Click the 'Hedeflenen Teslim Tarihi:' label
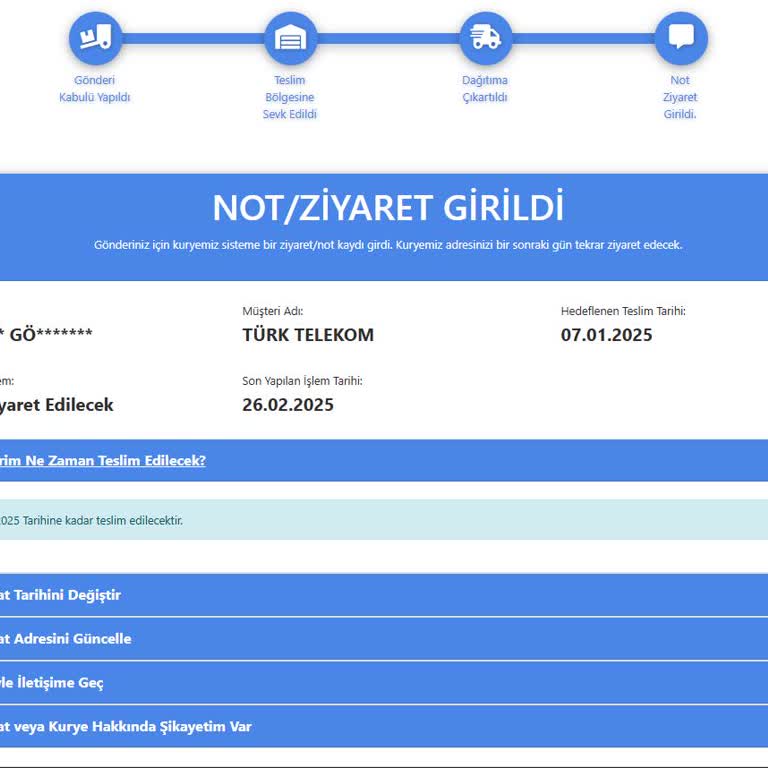Image resolution: width=768 pixels, height=768 pixels. [623, 311]
